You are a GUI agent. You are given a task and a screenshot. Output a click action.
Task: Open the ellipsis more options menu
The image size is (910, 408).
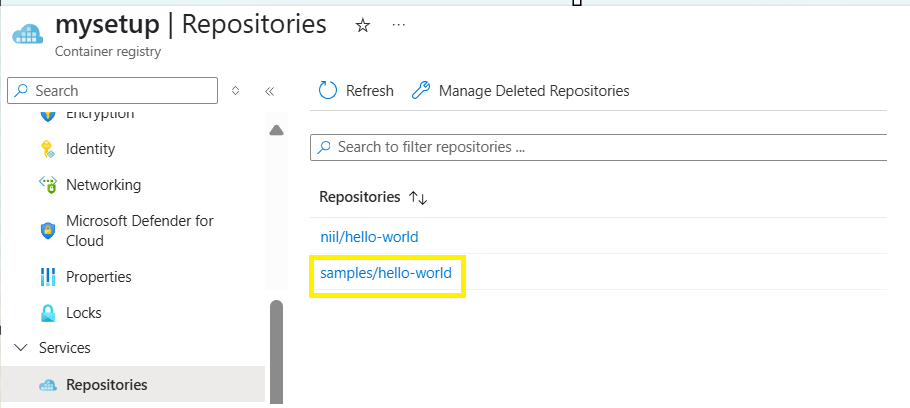398,25
